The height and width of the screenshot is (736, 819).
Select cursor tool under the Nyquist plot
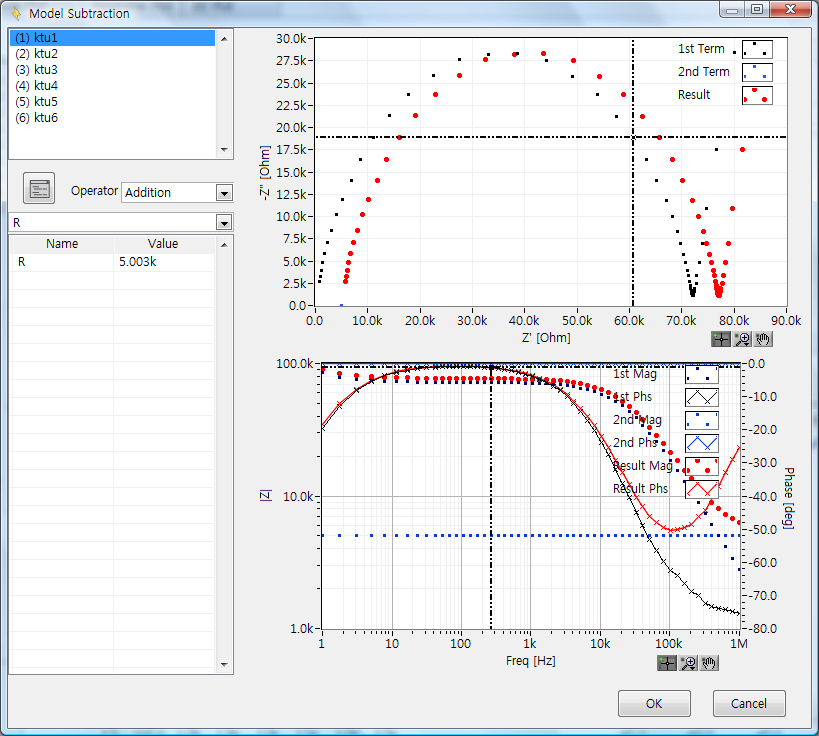coord(722,338)
